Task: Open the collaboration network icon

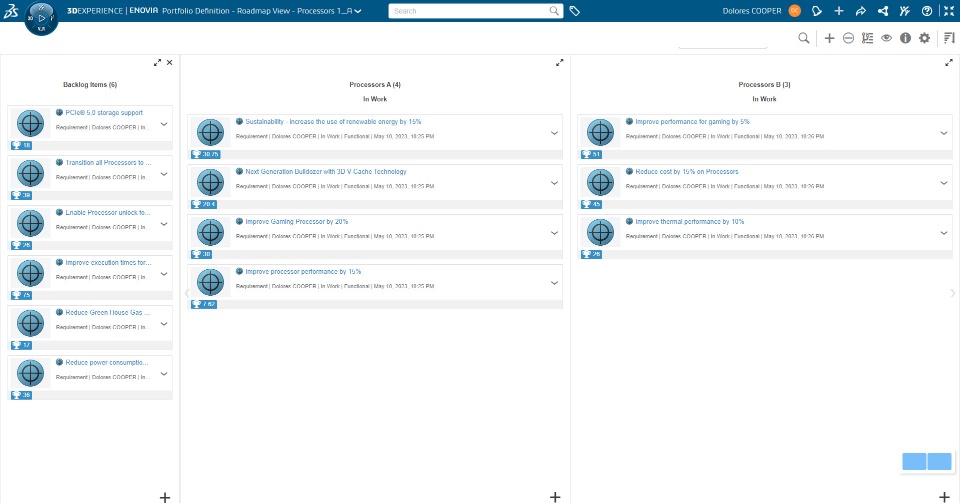Action: coord(883,11)
